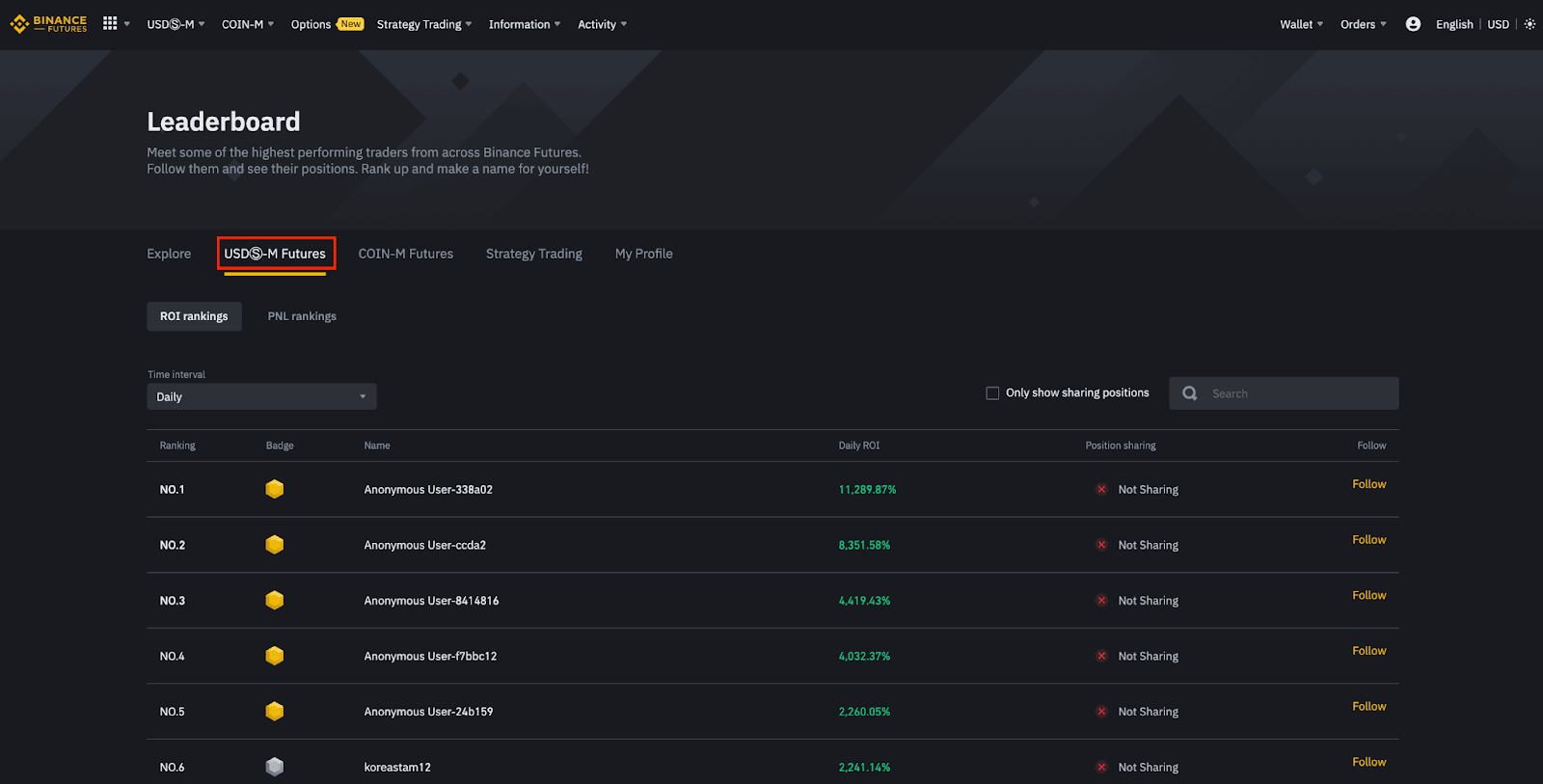Select ROI rankings

[194, 316]
